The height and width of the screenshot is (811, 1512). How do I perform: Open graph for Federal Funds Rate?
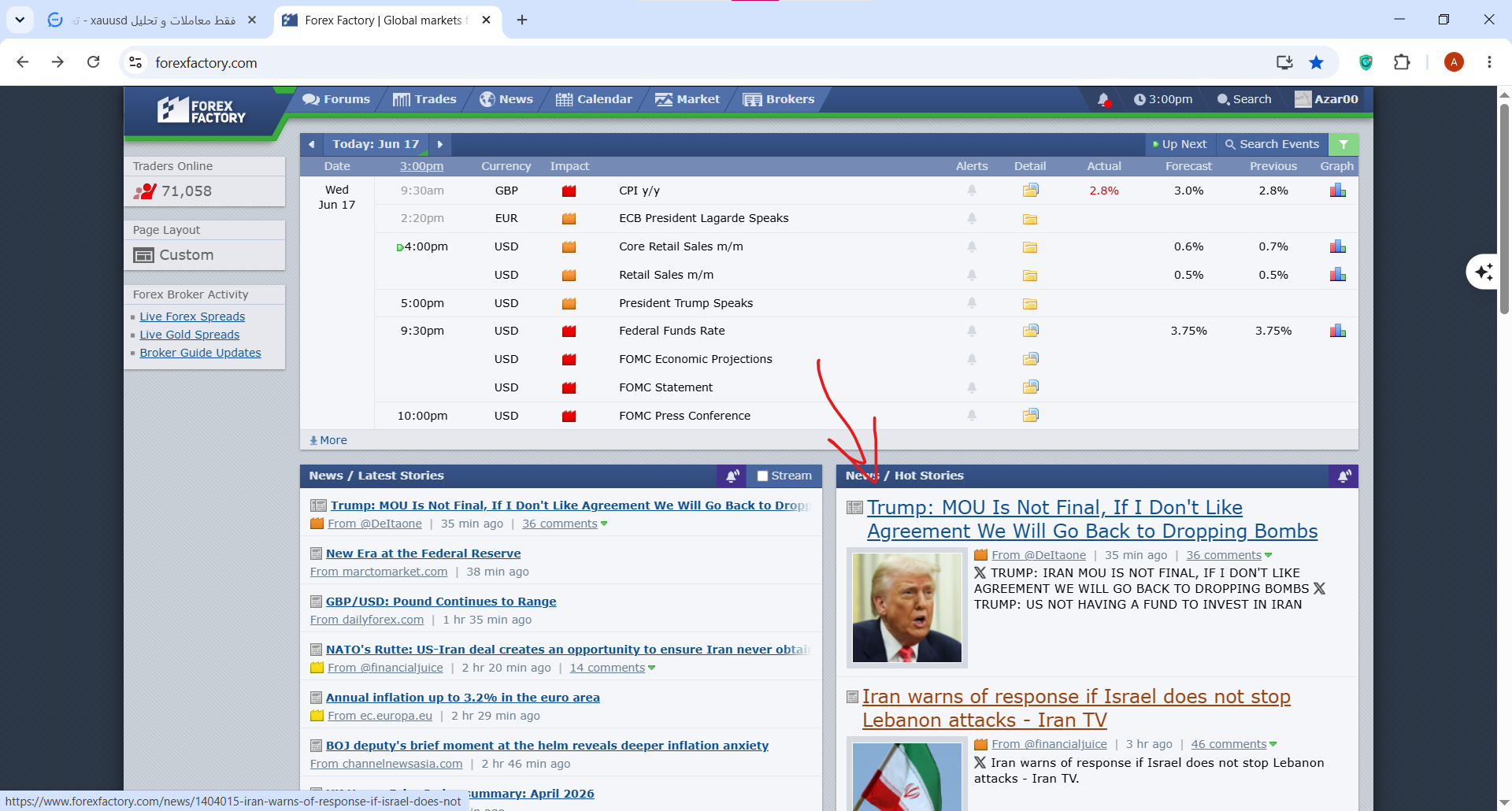[1337, 331]
